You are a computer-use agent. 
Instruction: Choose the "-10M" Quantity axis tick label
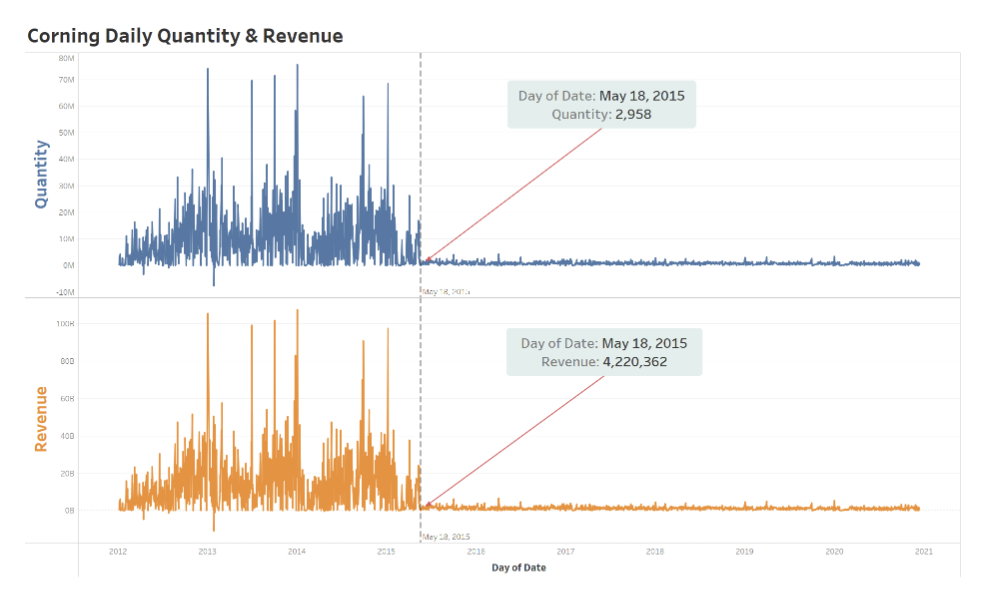point(65,293)
